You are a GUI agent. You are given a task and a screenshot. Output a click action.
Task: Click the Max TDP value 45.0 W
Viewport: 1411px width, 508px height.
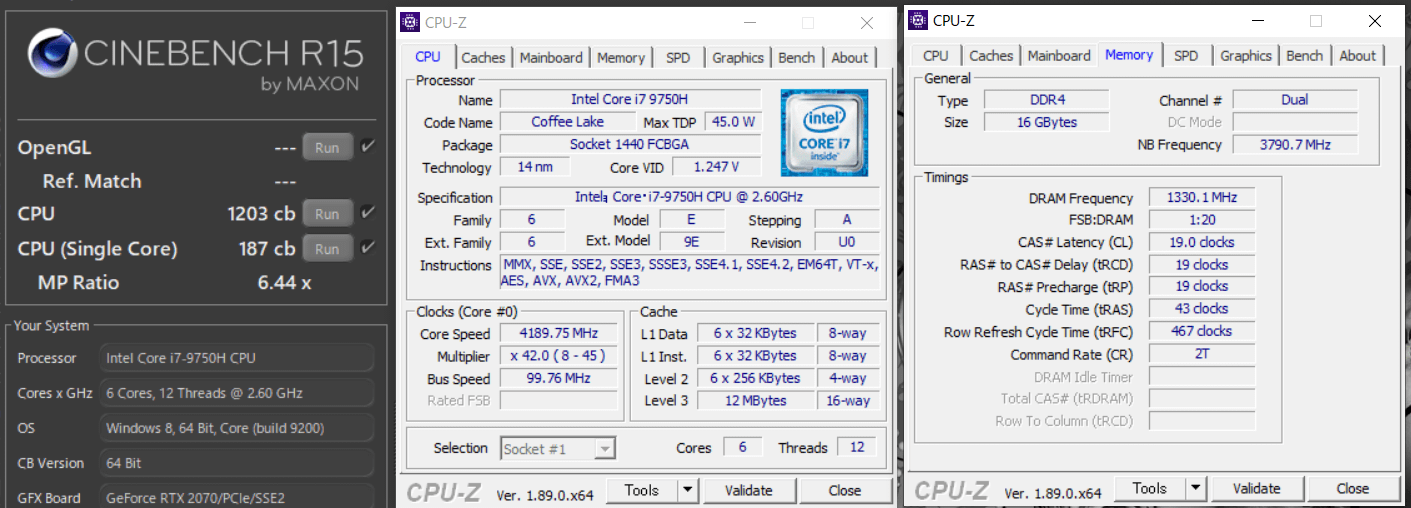(x=733, y=122)
